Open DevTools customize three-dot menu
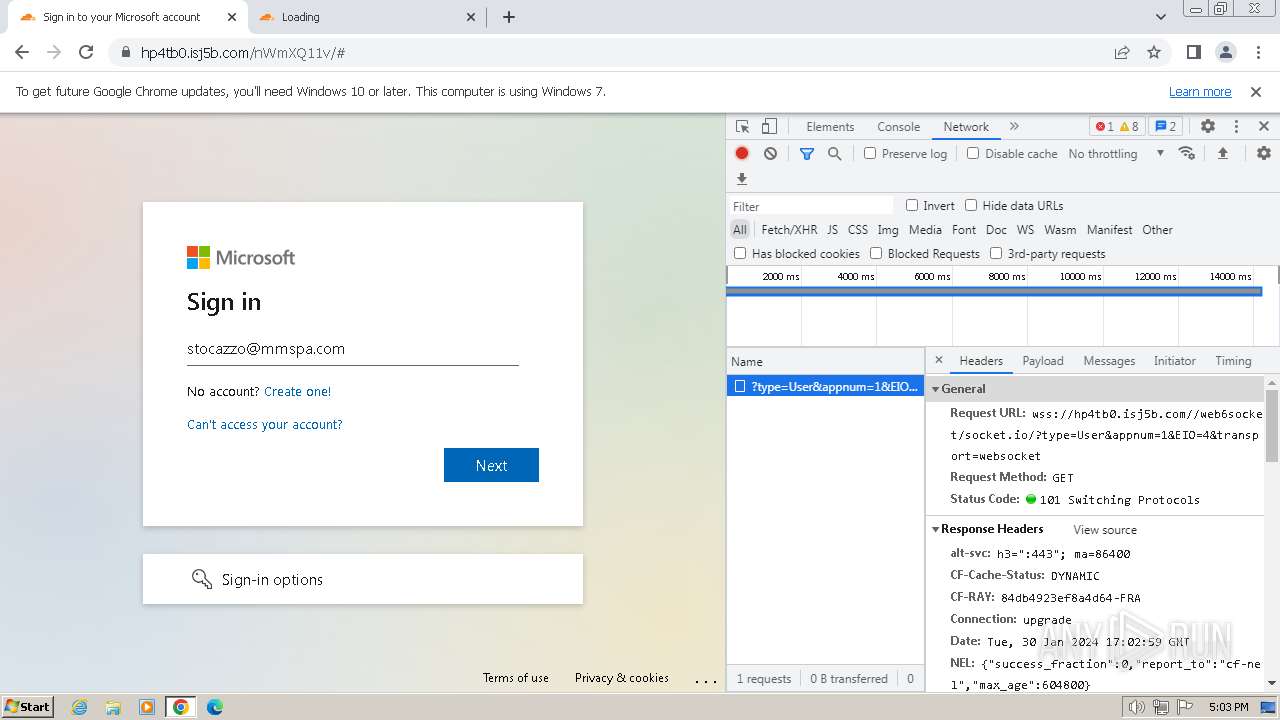 pos(1236,127)
